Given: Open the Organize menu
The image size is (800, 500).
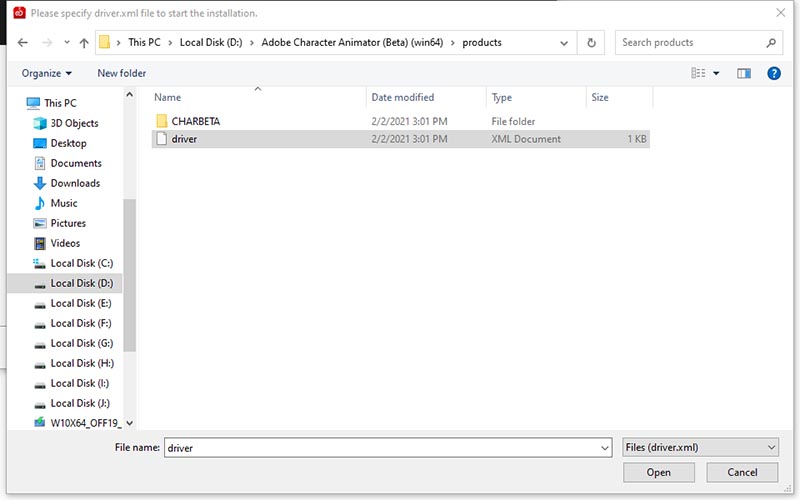Looking at the screenshot, I should [x=46, y=73].
